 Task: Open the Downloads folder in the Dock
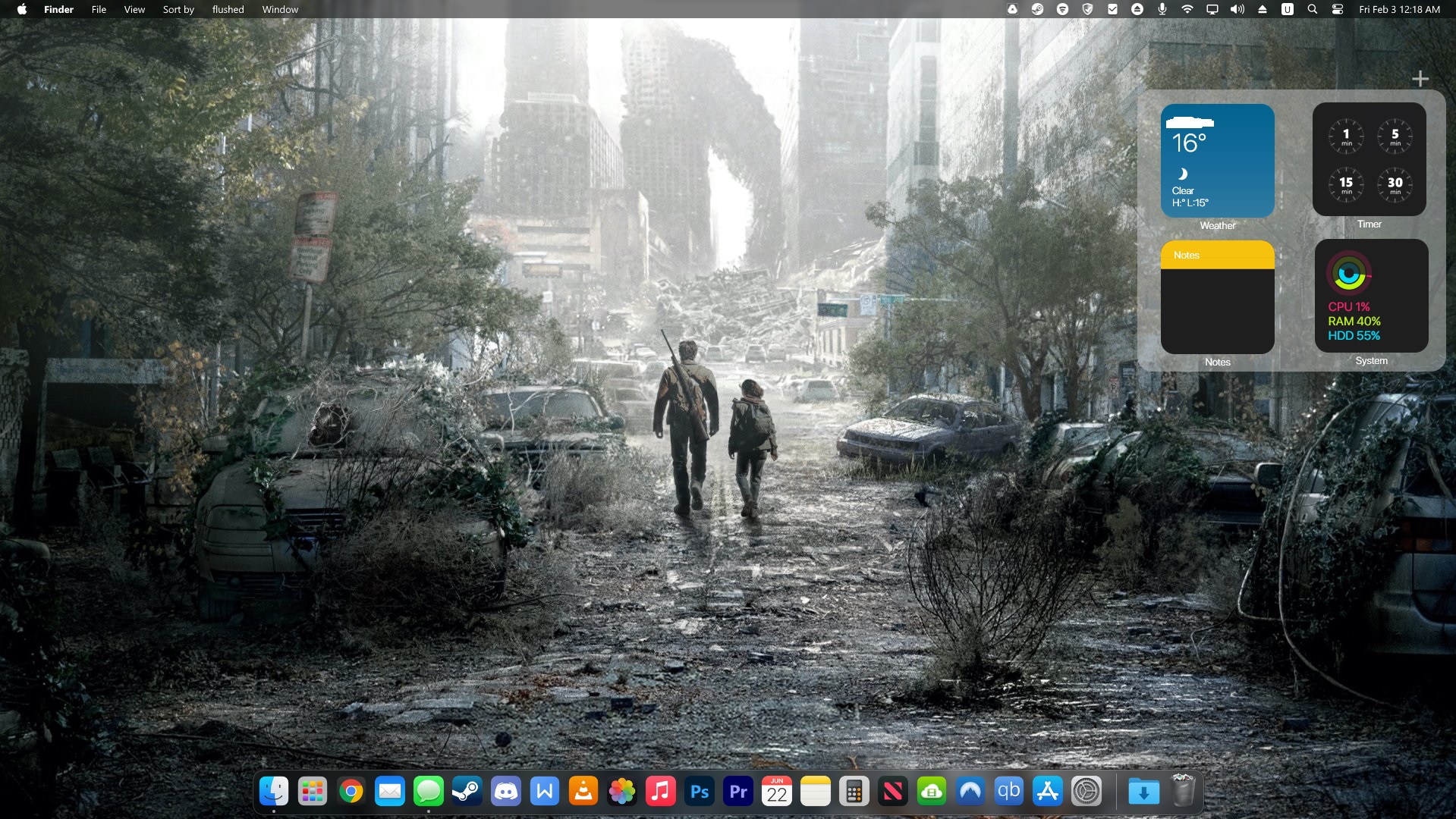pos(1144,792)
